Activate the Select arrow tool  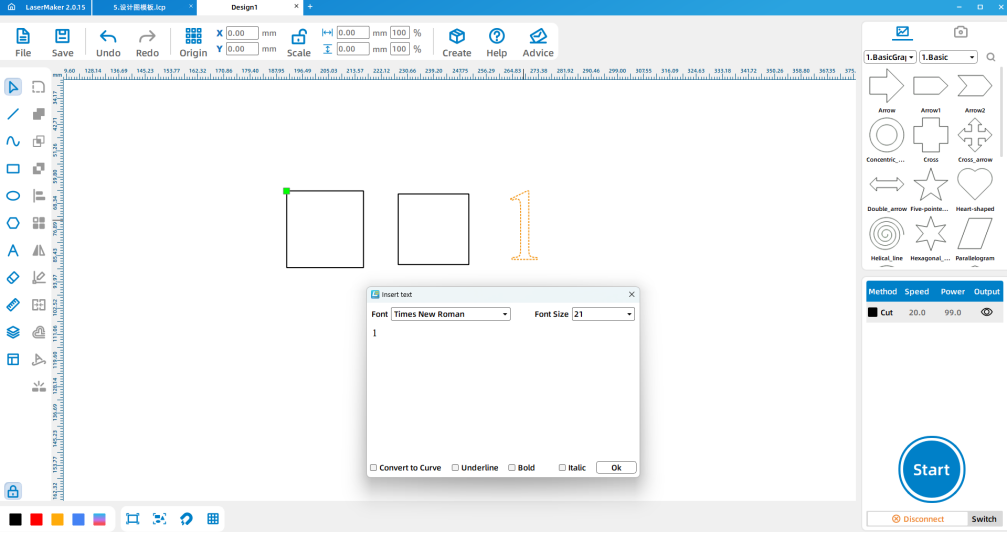click(13, 87)
